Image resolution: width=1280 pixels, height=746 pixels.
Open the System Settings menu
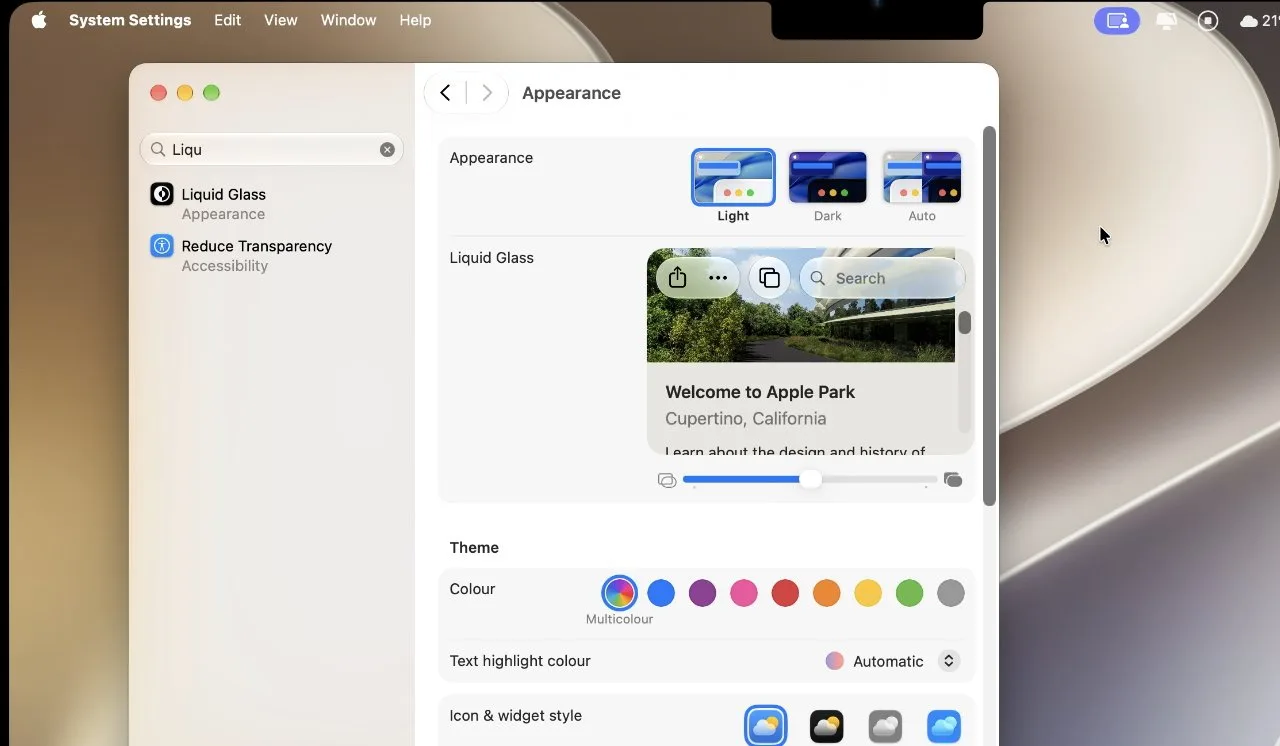tap(130, 20)
